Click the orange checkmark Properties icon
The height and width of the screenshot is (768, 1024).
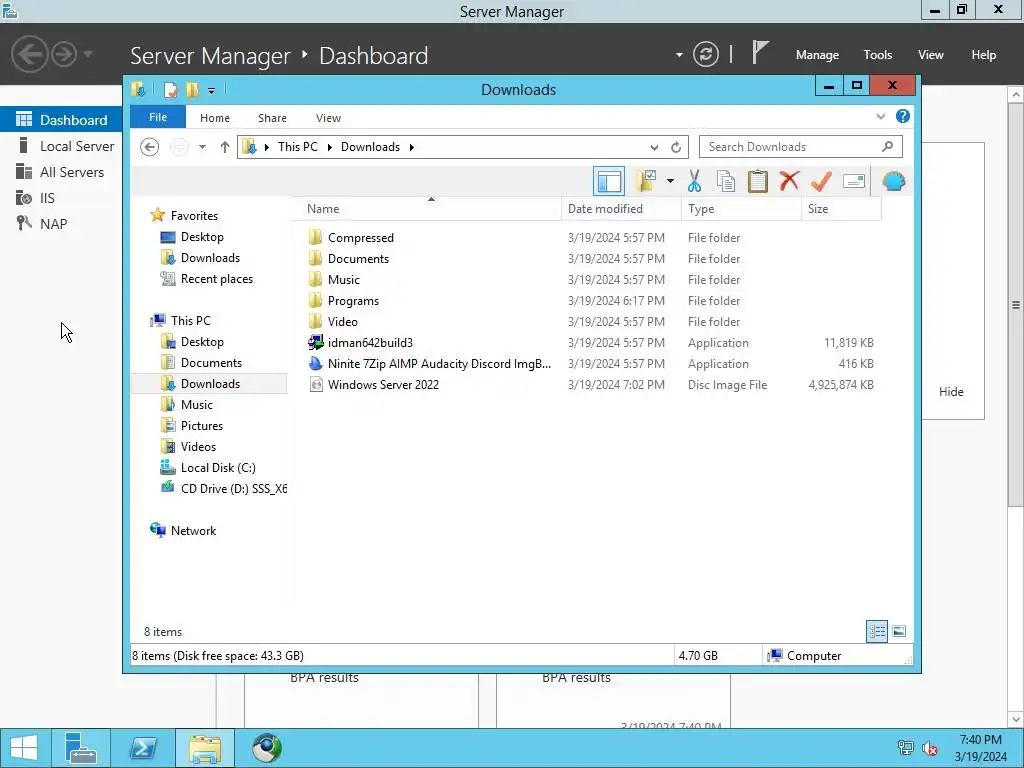pyautogui.click(x=821, y=181)
